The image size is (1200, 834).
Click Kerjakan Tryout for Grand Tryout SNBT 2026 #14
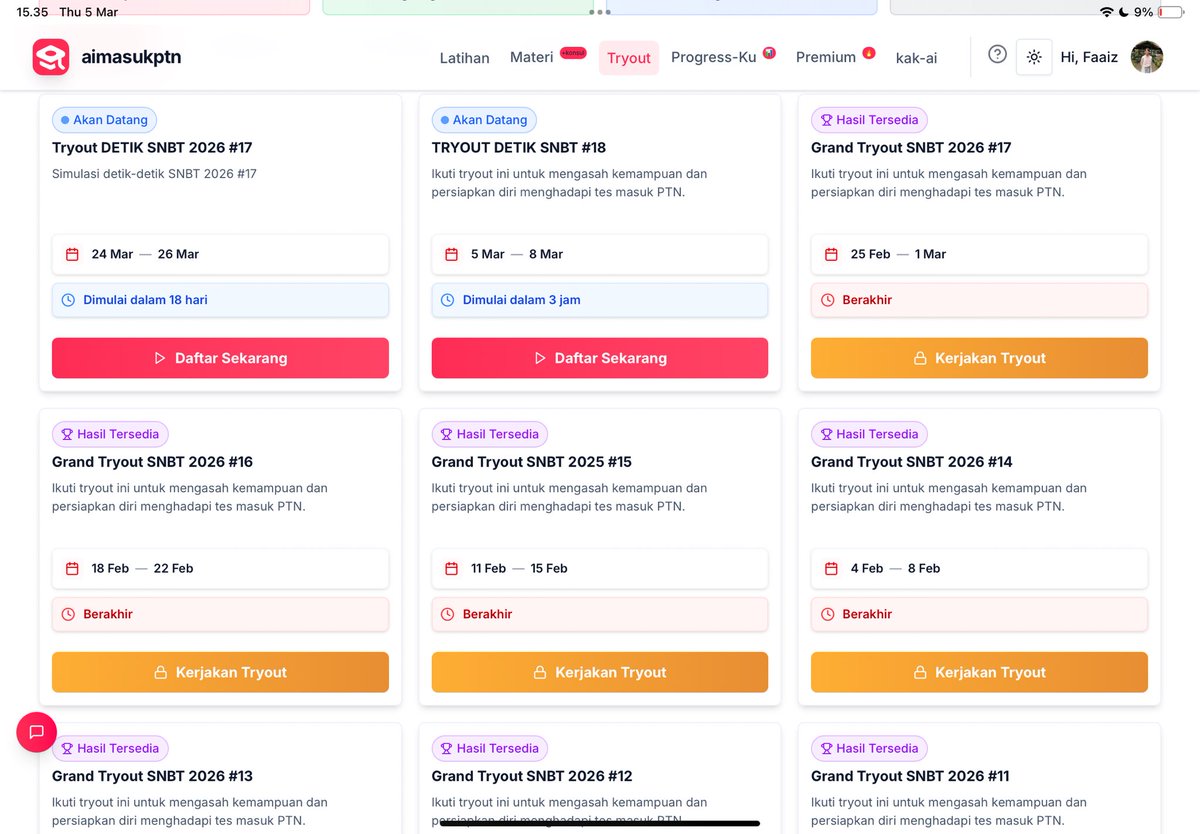click(x=979, y=672)
